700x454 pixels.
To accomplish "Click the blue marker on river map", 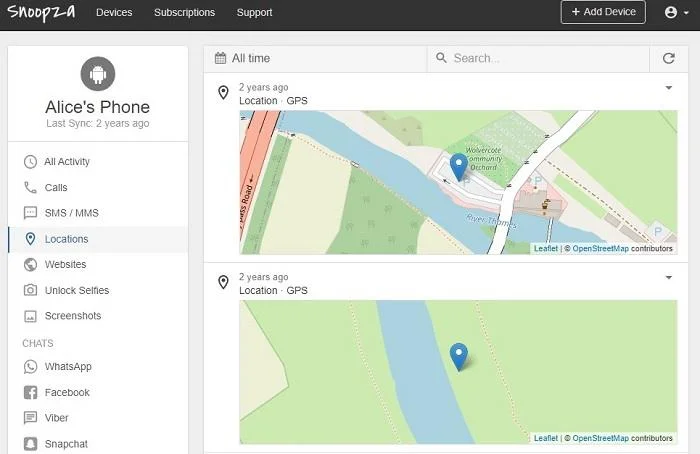I will 458,356.
